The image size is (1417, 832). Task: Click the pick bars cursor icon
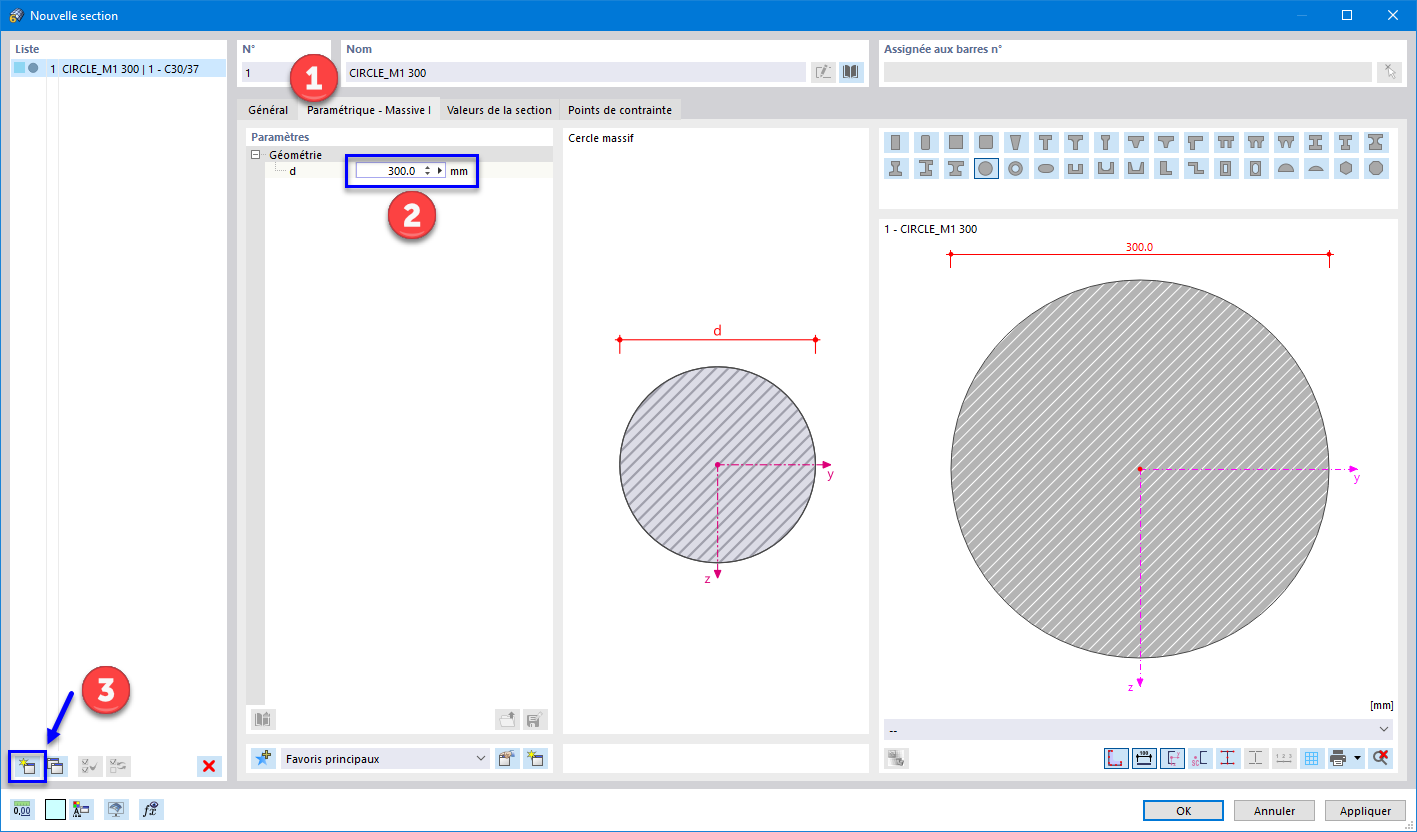click(1389, 72)
